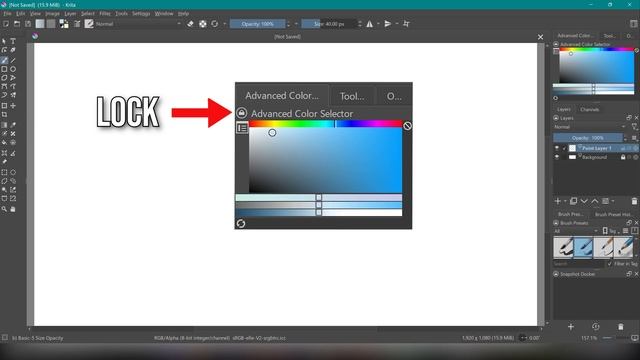640x360 pixels.
Task: Select the Gradient tool in the toolbox
Action: pos(4,125)
